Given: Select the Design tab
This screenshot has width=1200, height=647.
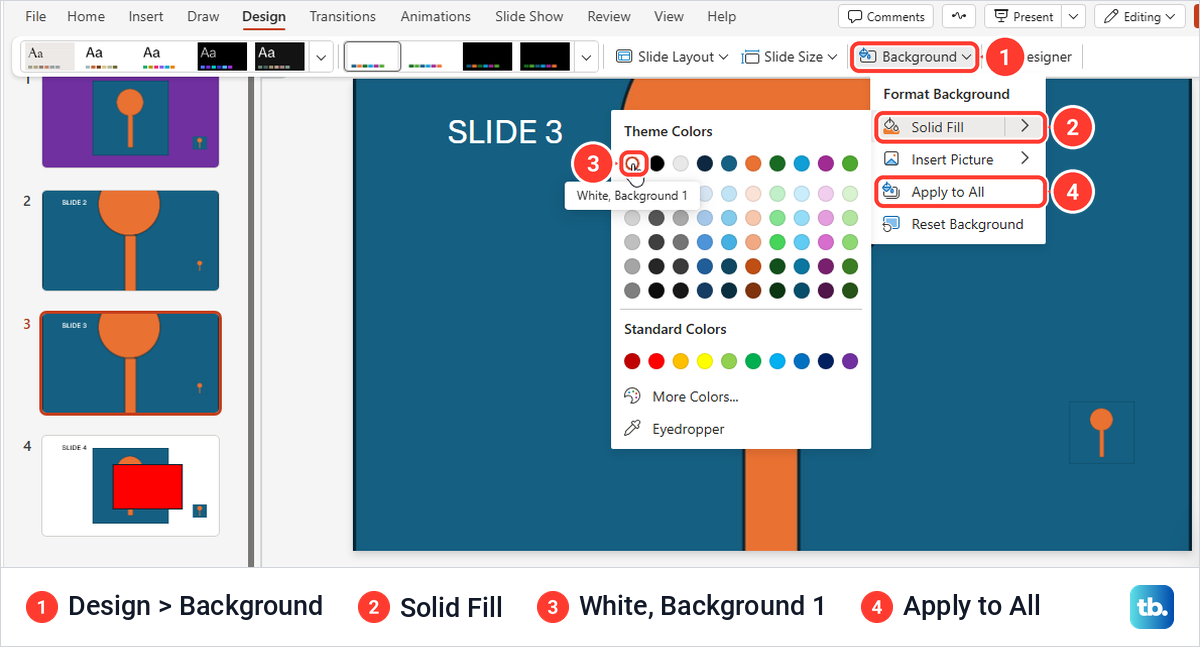Looking at the screenshot, I should tap(264, 16).
